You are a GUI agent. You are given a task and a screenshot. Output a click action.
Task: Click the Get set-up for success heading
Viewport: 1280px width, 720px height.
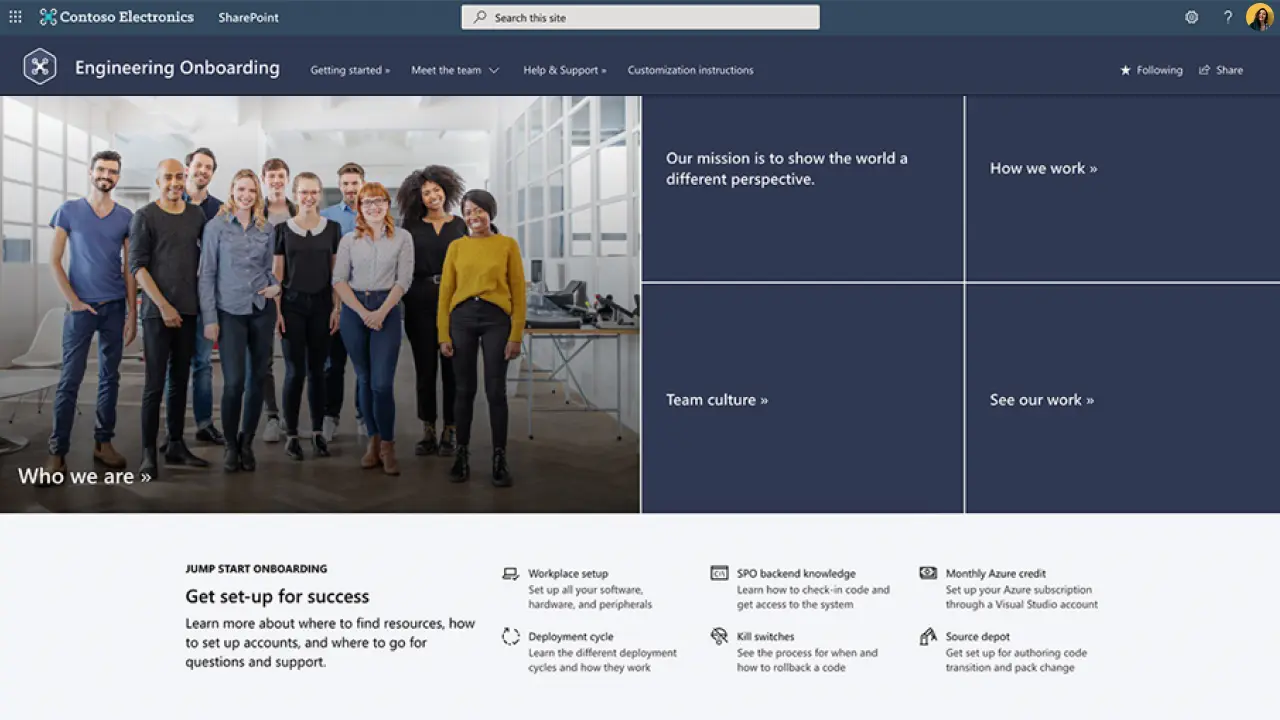click(x=277, y=597)
